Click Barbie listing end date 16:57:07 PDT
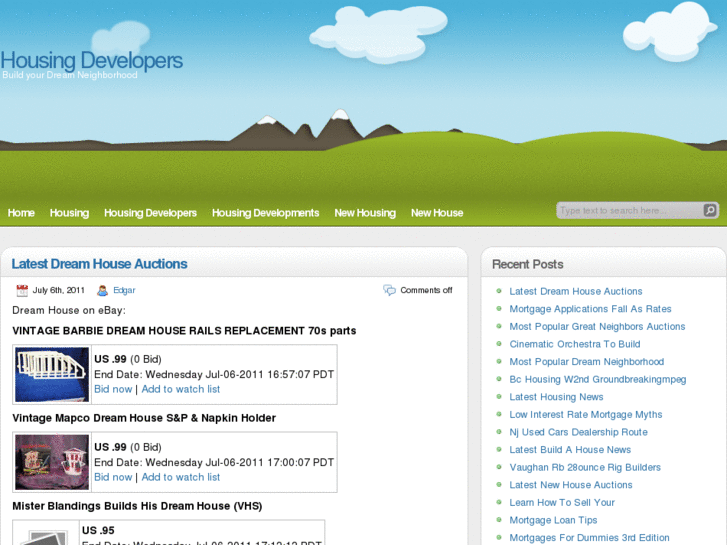This screenshot has height=545, width=727. (x=214, y=374)
